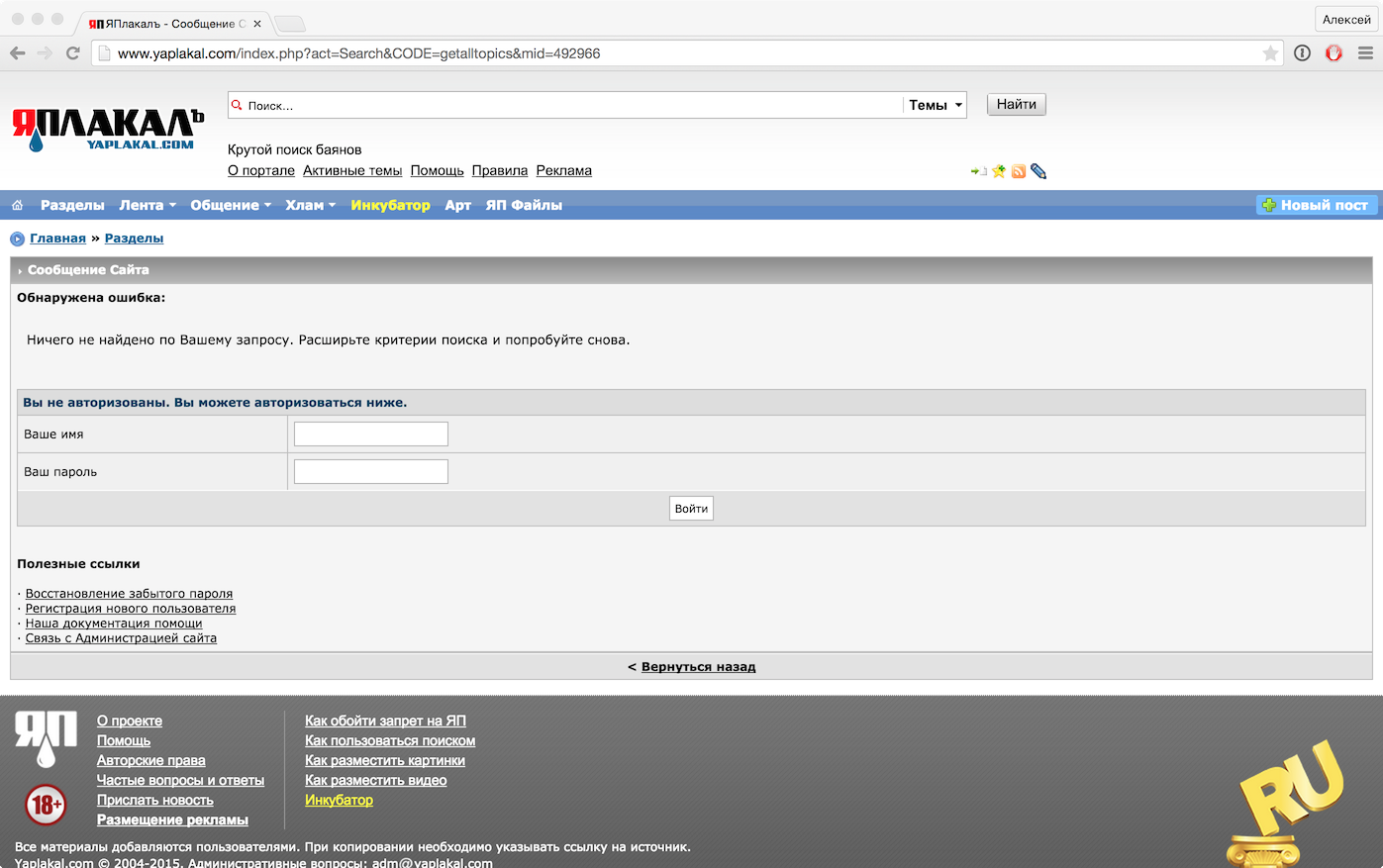1383x868 pixels.
Task: Open the Общение dropdown menu
Action: pos(230,205)
